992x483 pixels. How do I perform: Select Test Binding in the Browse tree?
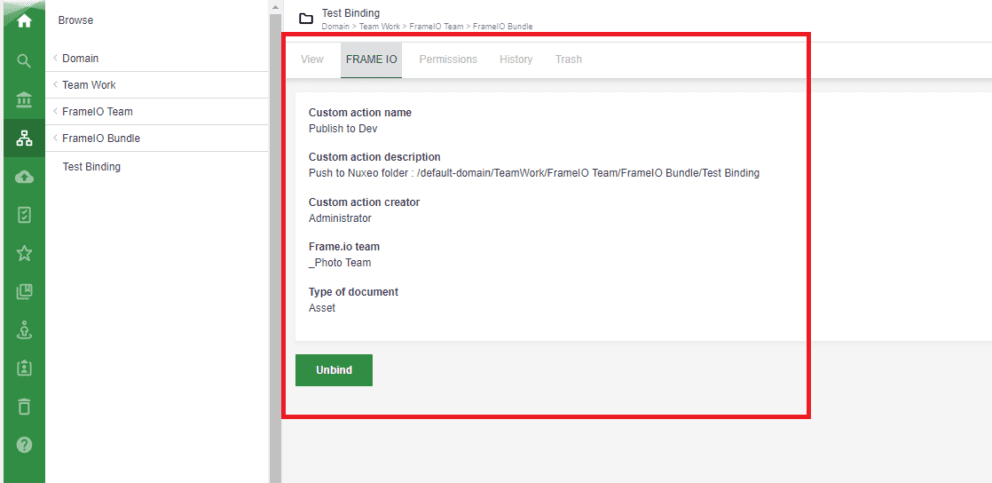coord(92,167)
